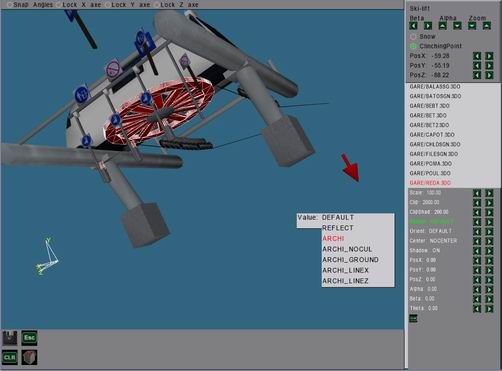Click left arrow on Orient DEFAULT row
502x371 pixels.
(477, 231)
